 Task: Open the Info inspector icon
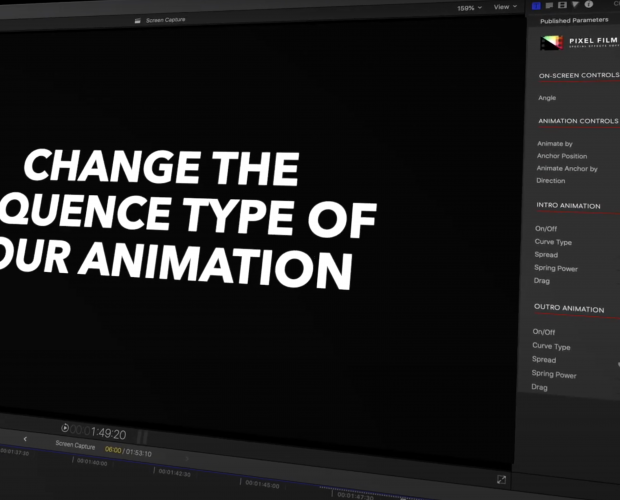point(589,4)
